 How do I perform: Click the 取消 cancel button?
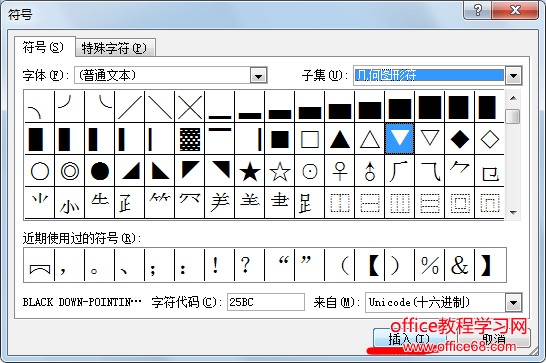[494, 339]
